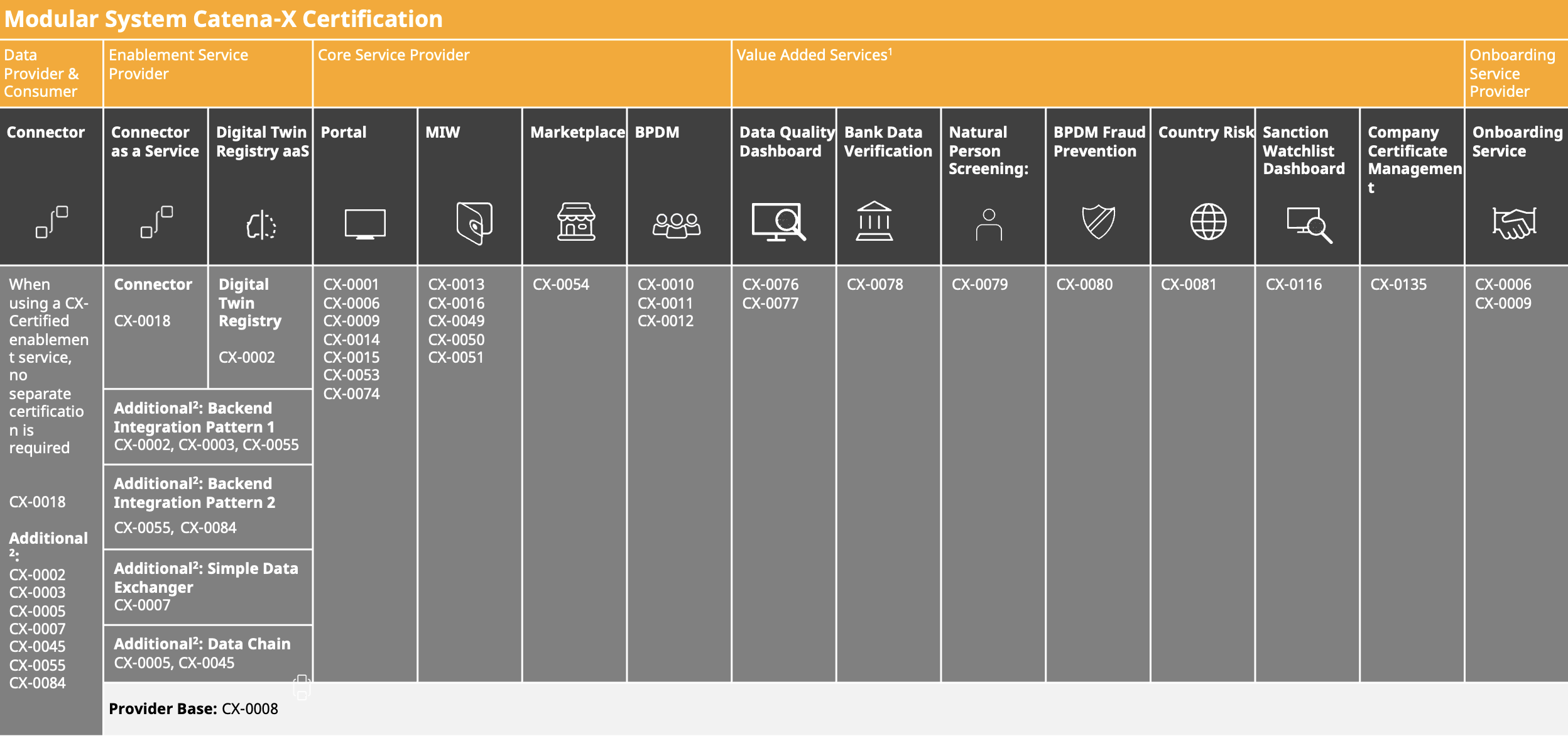
Task: Select the Core Service Provider header
Action: click(x=393, y=55)
